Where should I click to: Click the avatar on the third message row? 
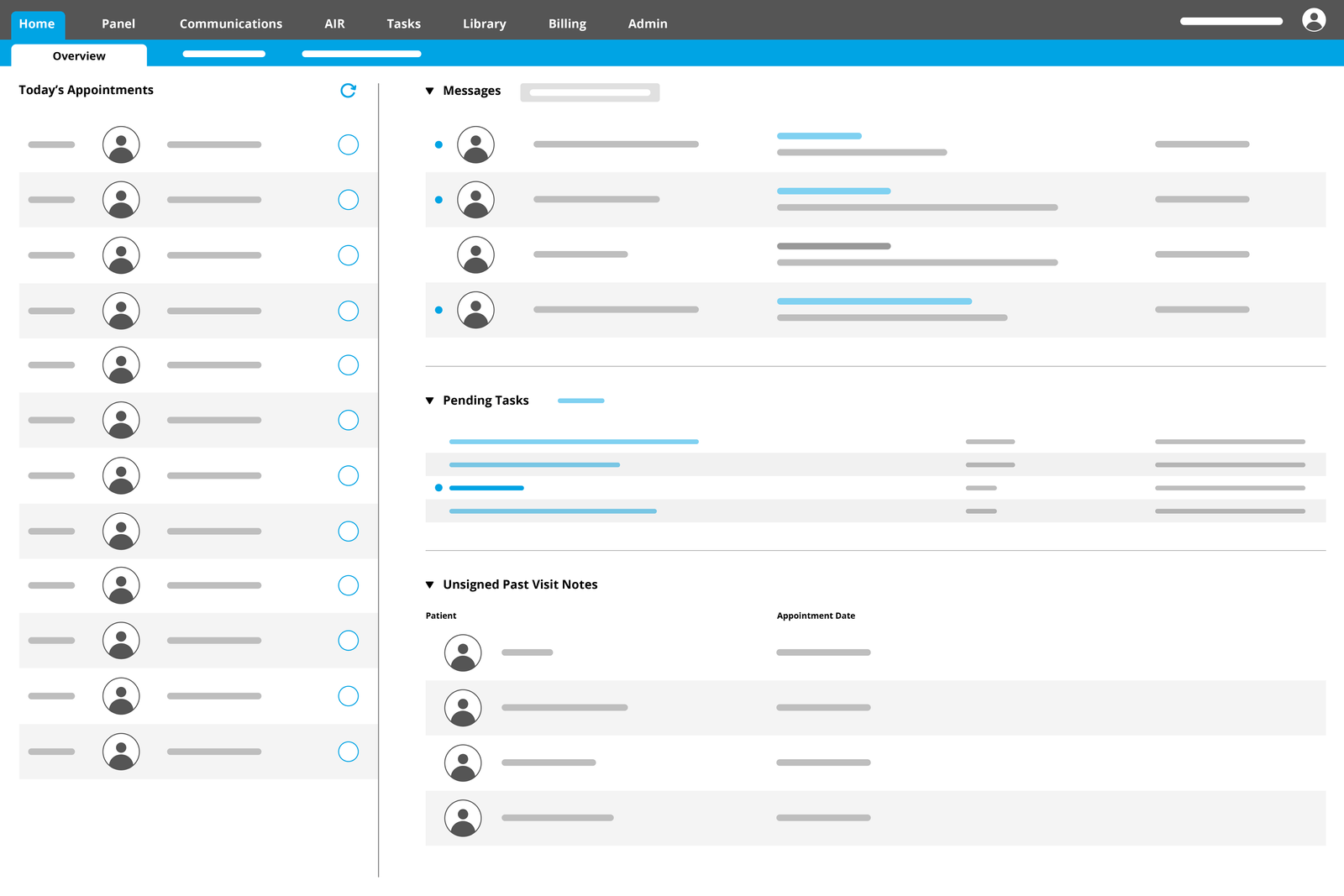pyautogui.click(x=475, y=254)
